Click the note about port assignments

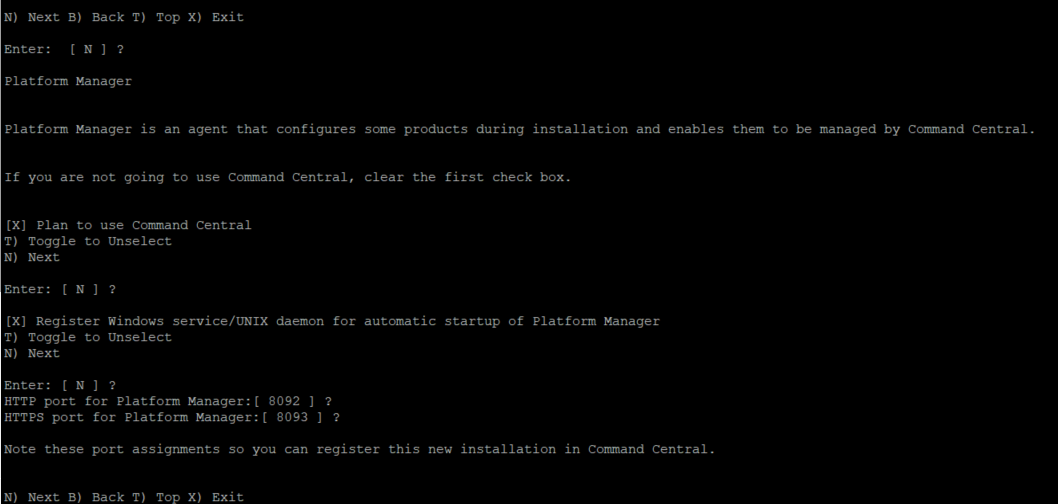[360, 449]
